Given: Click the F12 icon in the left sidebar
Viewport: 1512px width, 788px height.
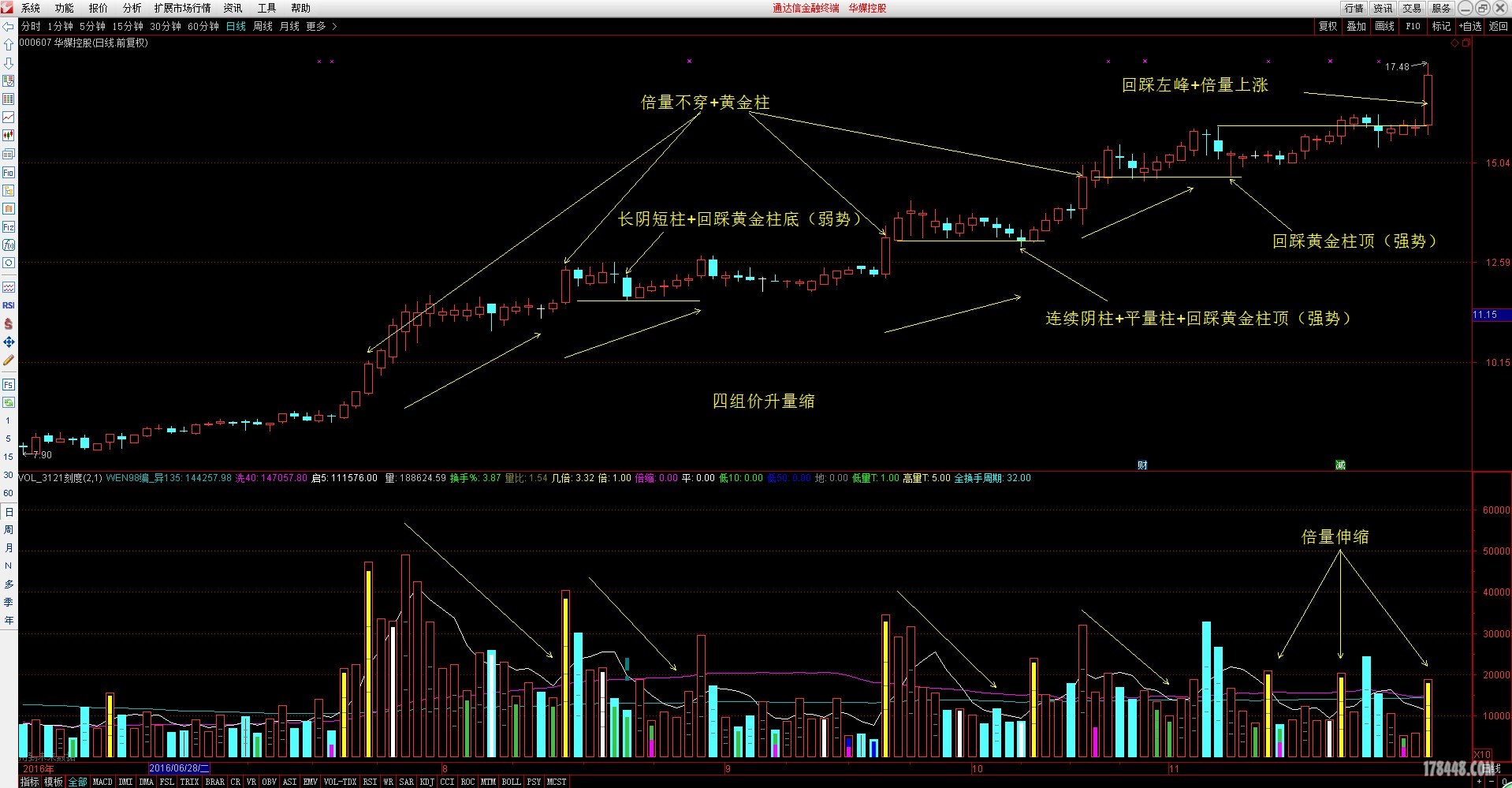Looking at the screenshot, I should point(9,227).
